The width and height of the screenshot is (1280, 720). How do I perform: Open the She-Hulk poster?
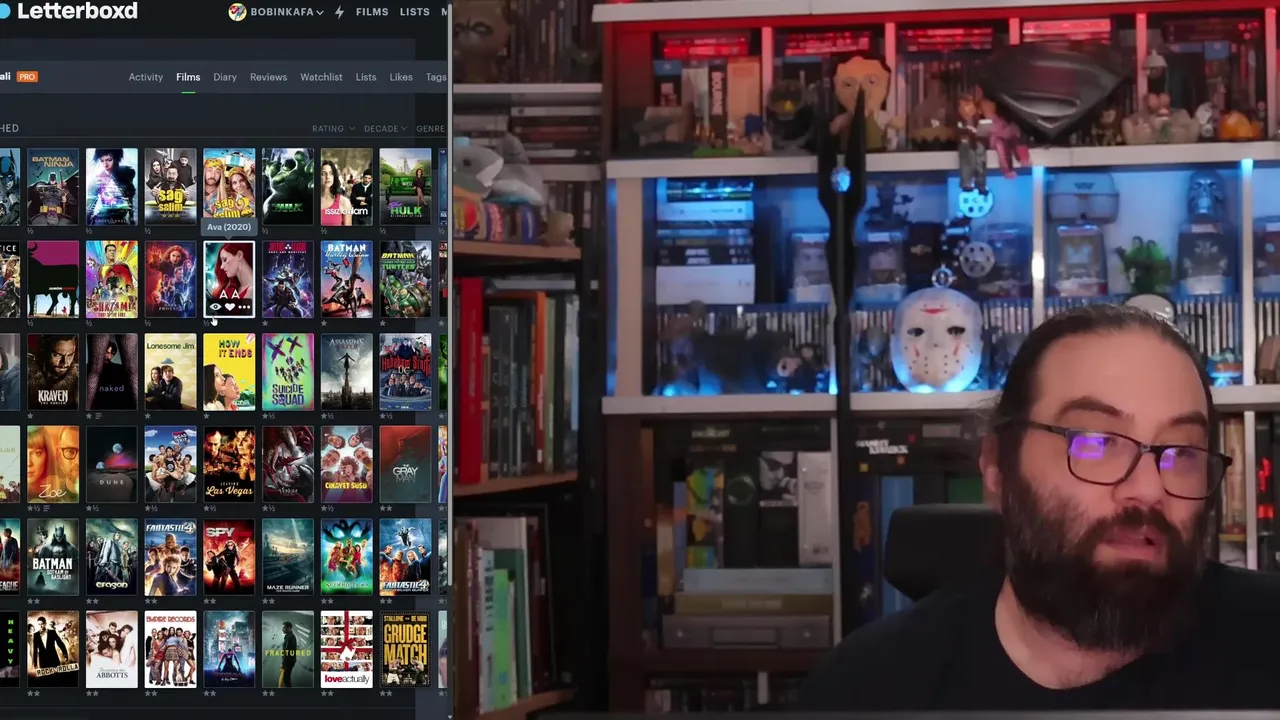(x=406, y=187)
